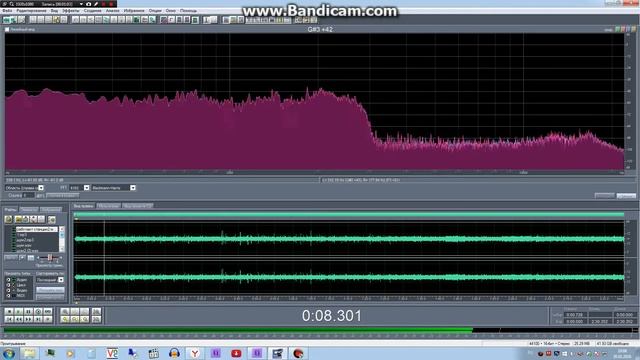Open the Файл menu
The height and width of the screenshot is (360, 640).
pyautogui.click(x=7, y=11)
